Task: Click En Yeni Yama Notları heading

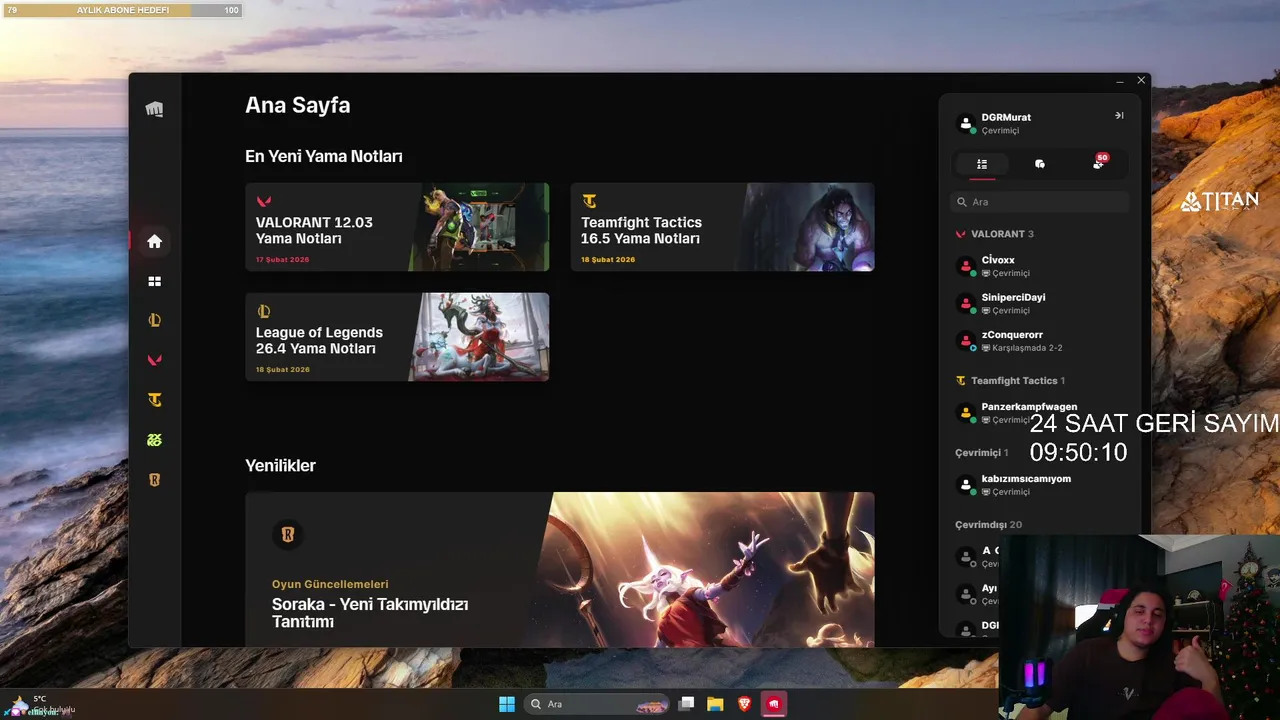Action: [x=324, y=157]
